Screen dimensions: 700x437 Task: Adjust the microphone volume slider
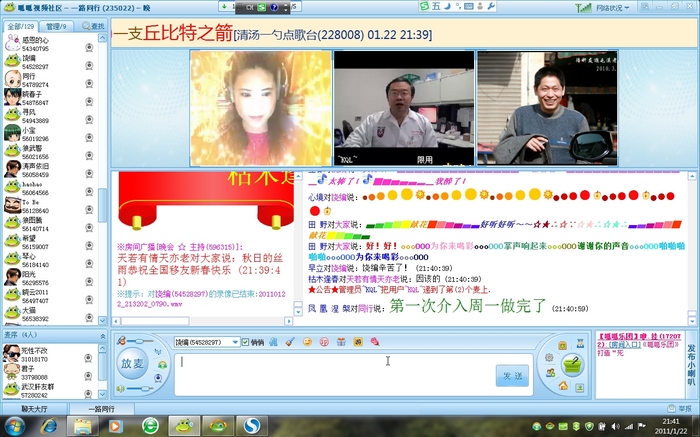point(139,341)
